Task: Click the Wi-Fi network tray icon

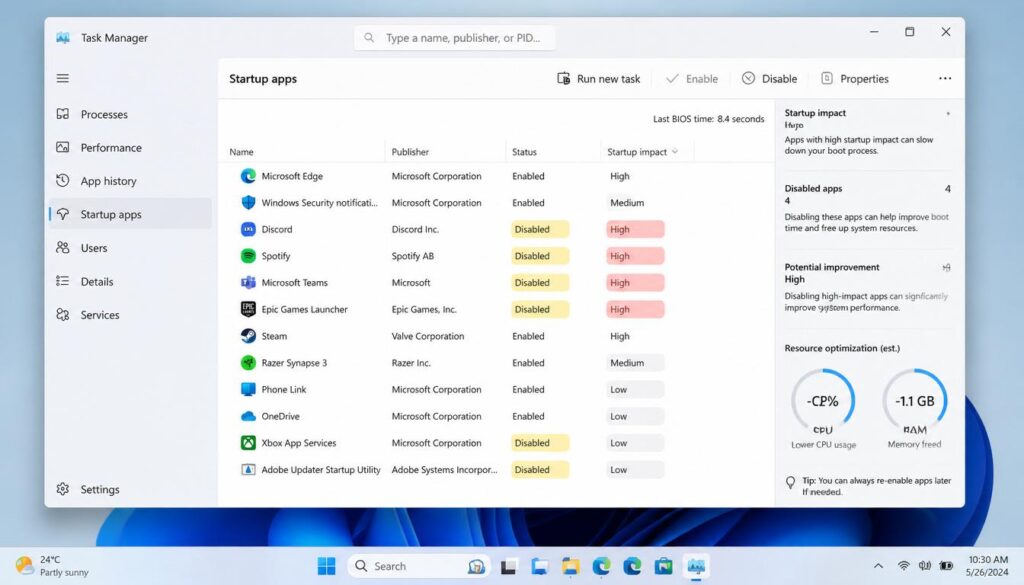Action: pos(904,565)
